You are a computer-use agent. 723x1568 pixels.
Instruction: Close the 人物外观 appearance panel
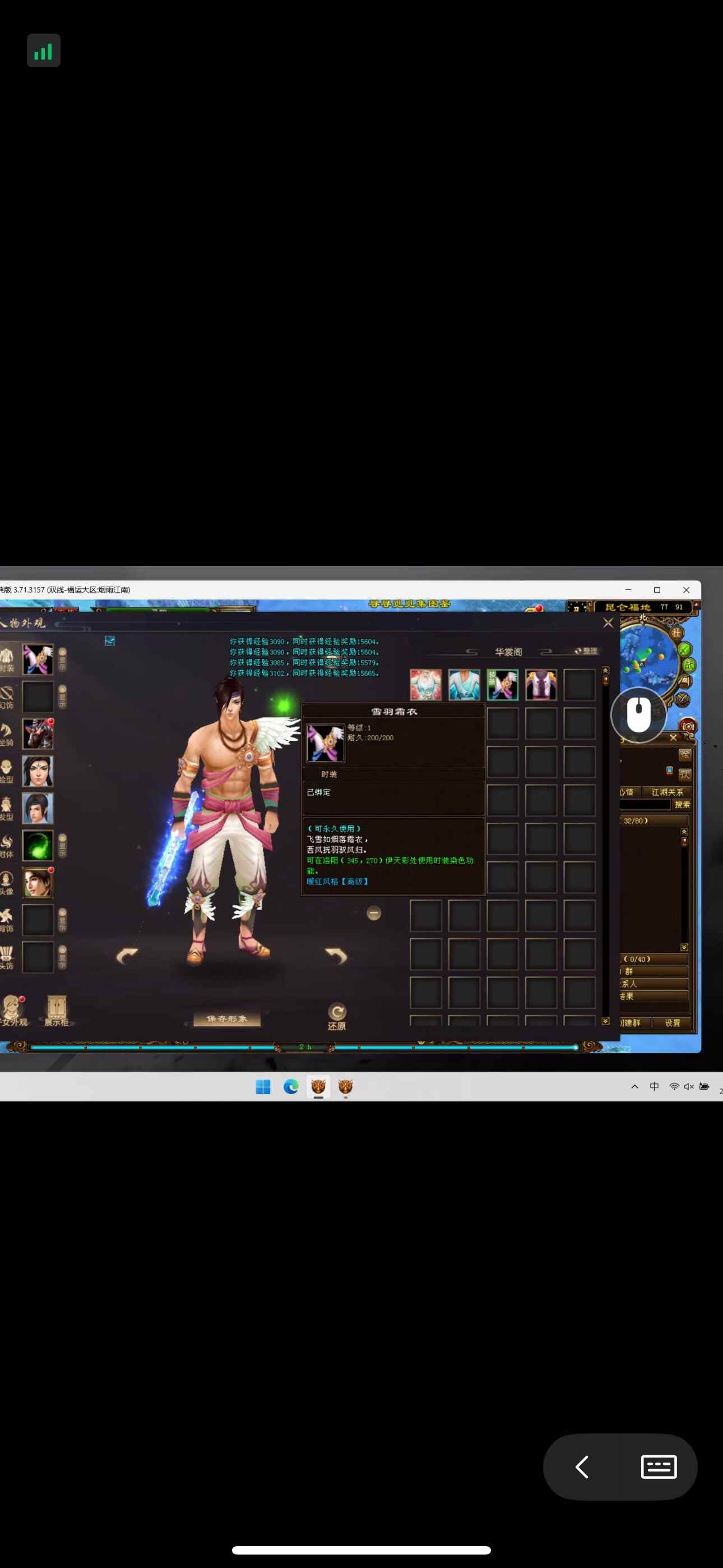pyautogui.click(x=608, y=622)
